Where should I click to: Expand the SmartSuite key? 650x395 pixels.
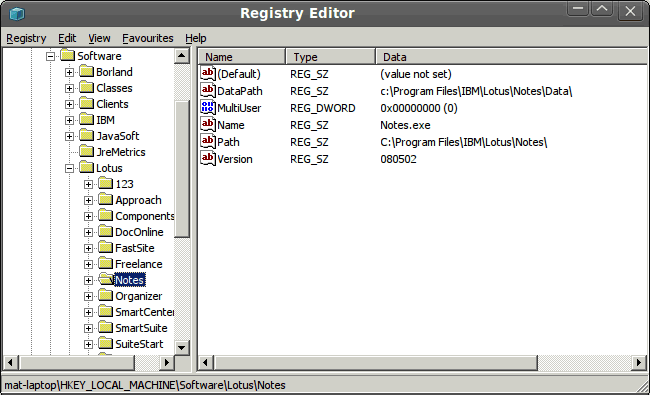(x=88, y=328)
